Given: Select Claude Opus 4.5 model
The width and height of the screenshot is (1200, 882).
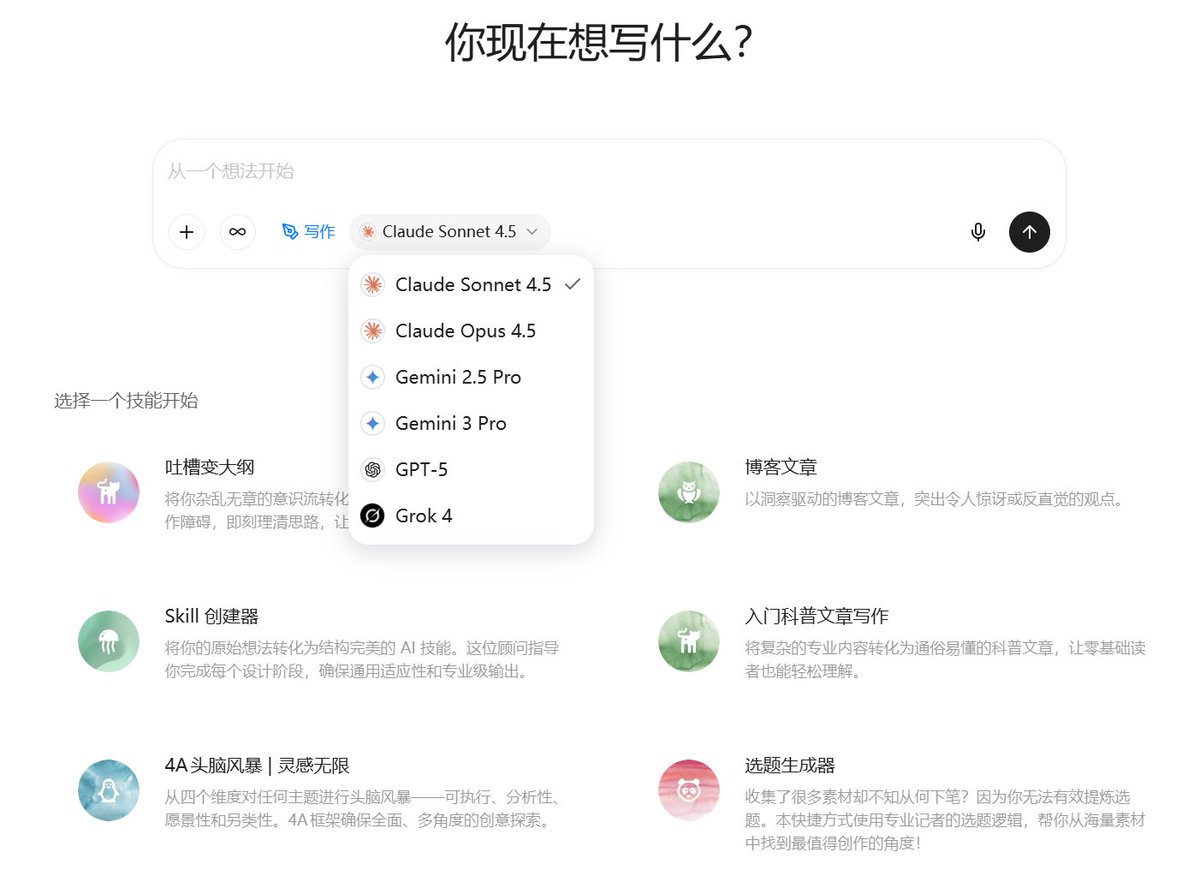Looking at the screenshot, I should pyautogui.click(x=471, y=331).
